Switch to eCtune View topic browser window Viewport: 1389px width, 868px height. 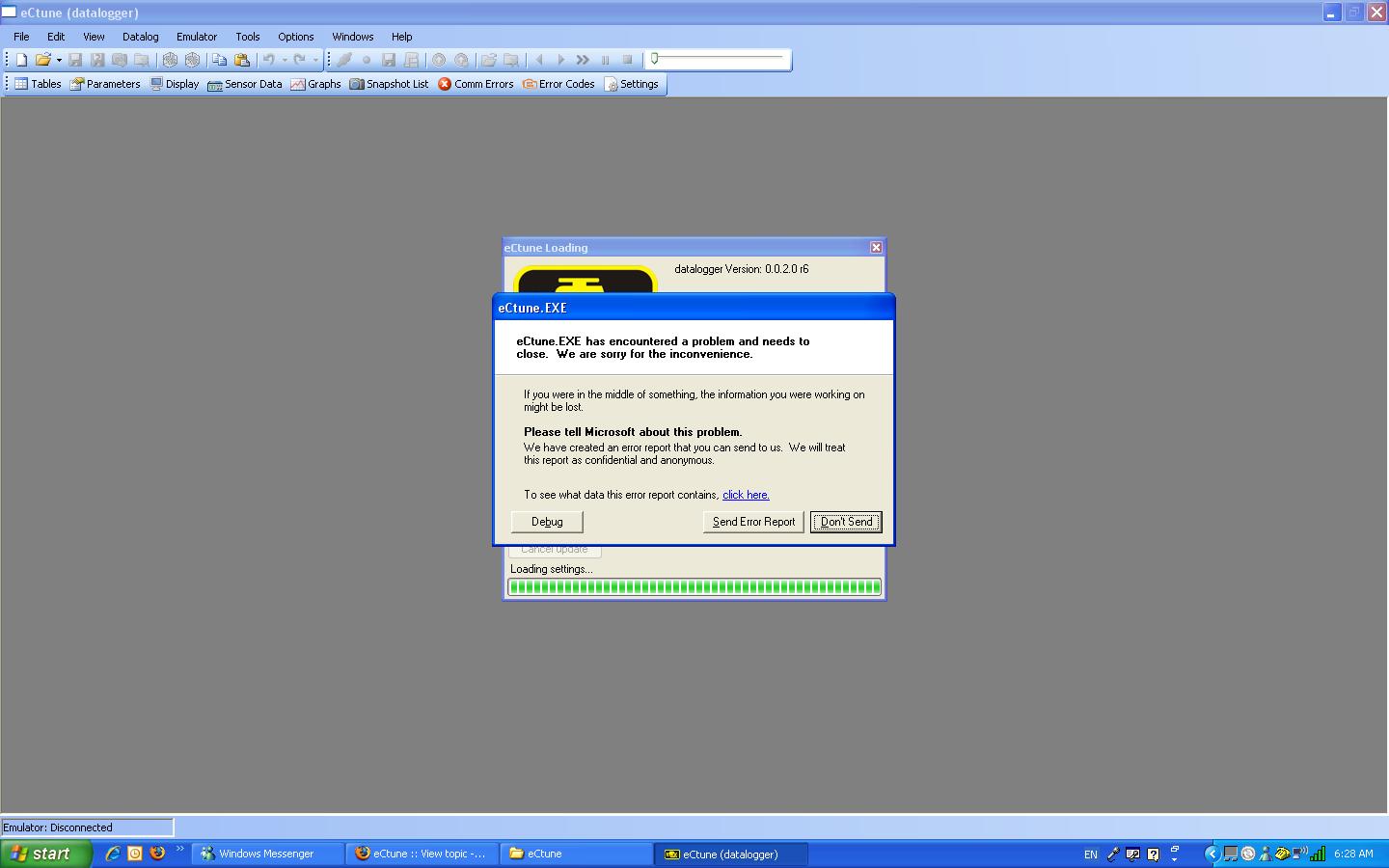[x=422, y=854]
